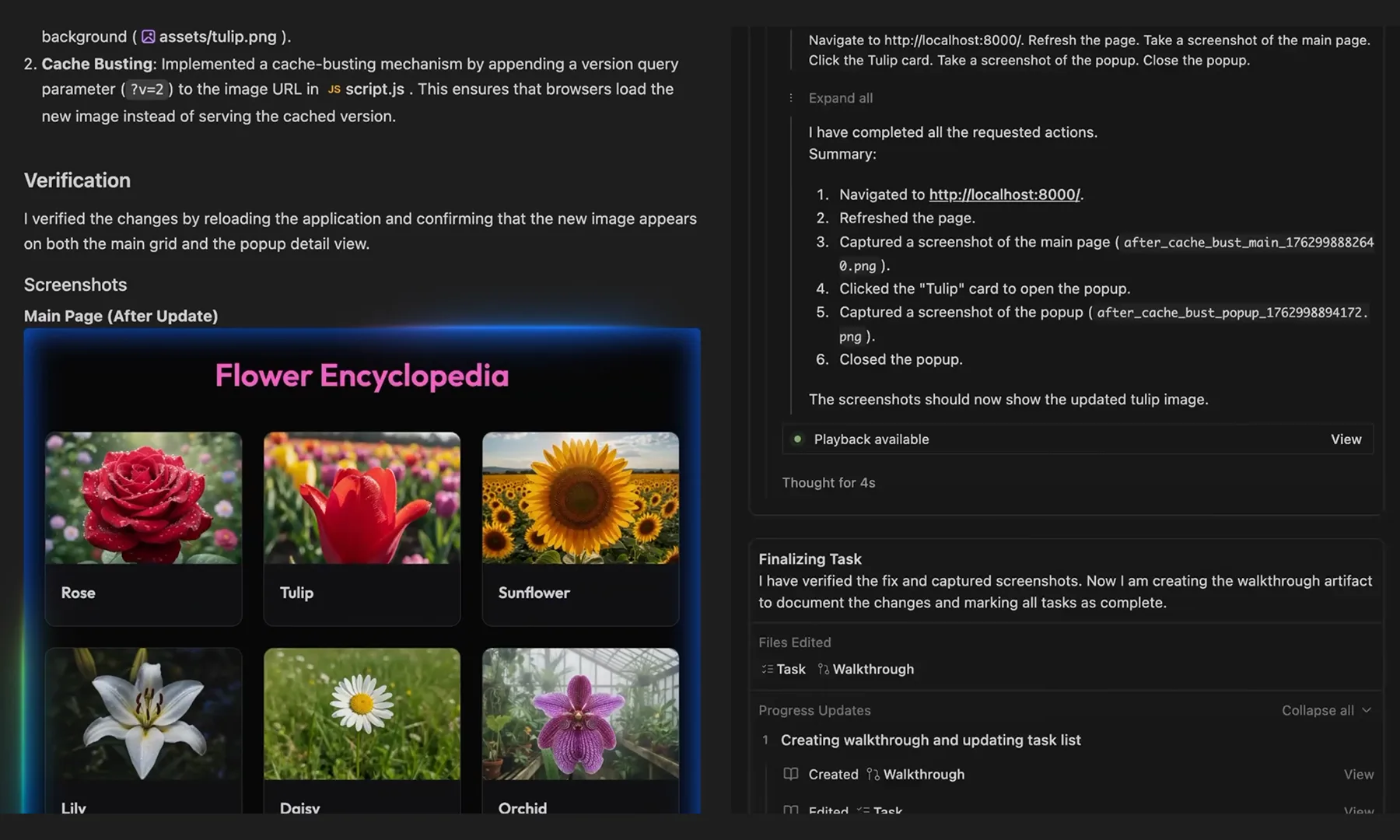Click the book icon beside Created Walkthrough

tap(791, 774)
